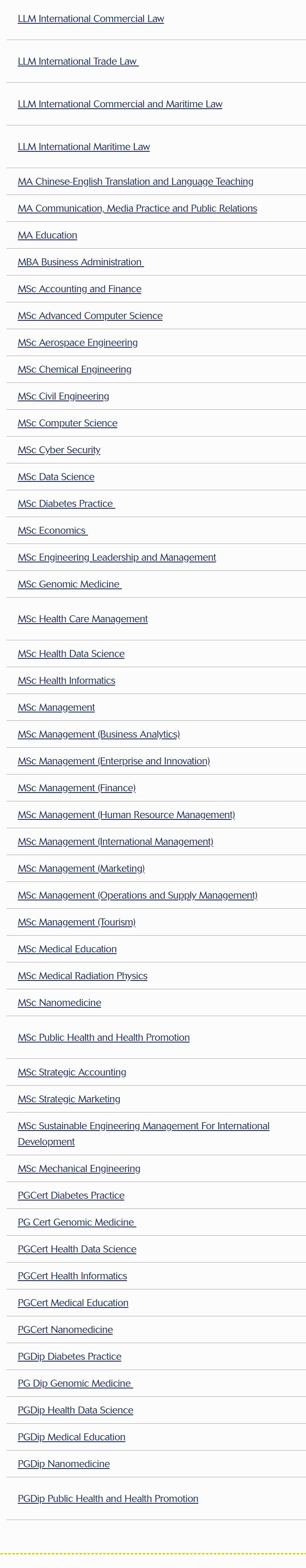Select MA Chinese-English Translation and Language Teaching
This screenshot has height=1568, width=306.
coord(135,181)
